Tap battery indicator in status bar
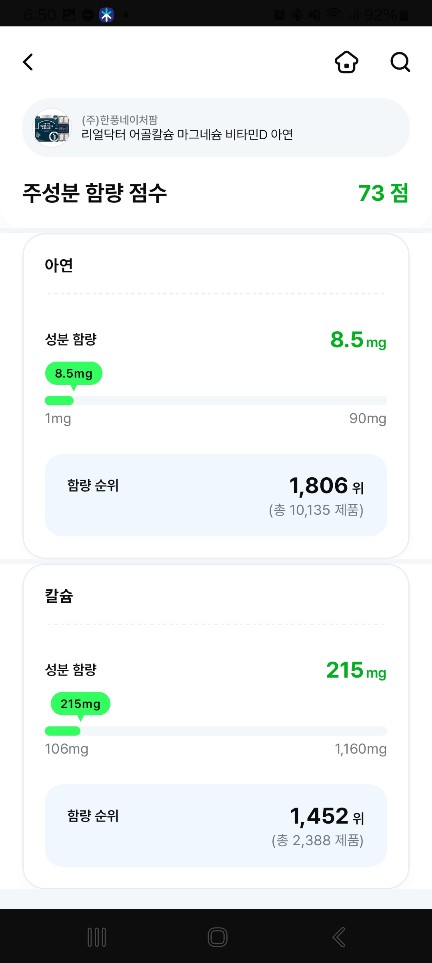The width and height of the screenshot is (432, 963). click(x=404, y=15)
